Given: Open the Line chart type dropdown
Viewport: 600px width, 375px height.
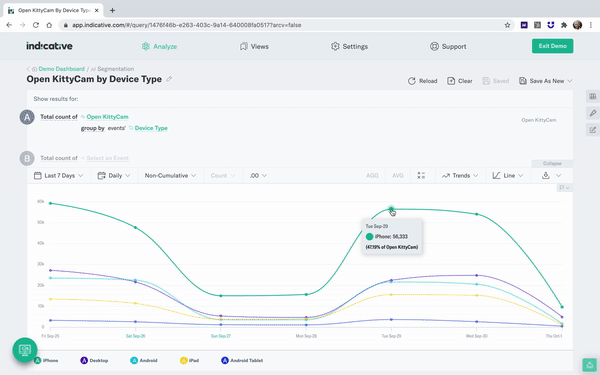Looking at the screenshot, I should (508, 176).
